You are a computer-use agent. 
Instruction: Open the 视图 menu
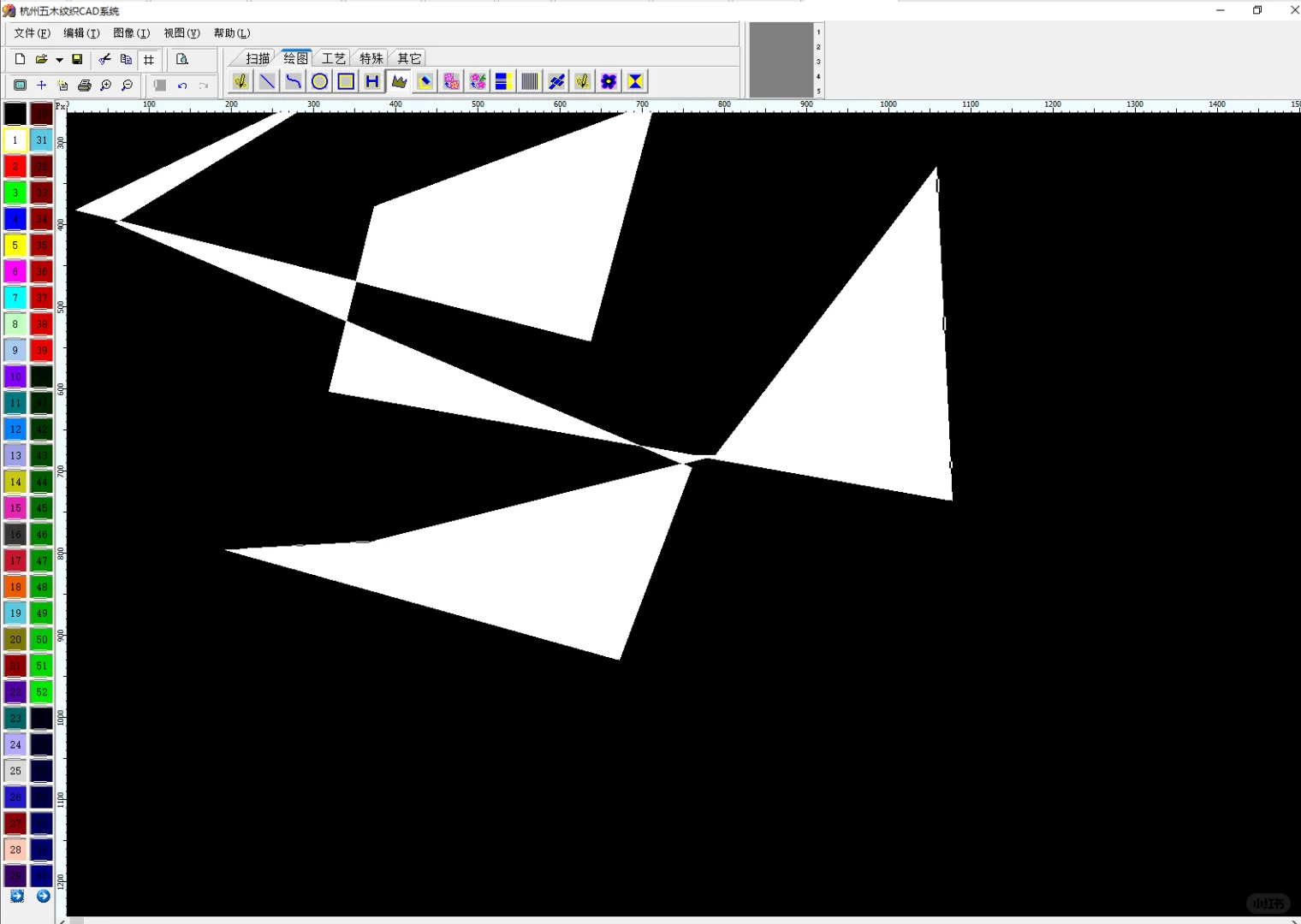(181, 33)
